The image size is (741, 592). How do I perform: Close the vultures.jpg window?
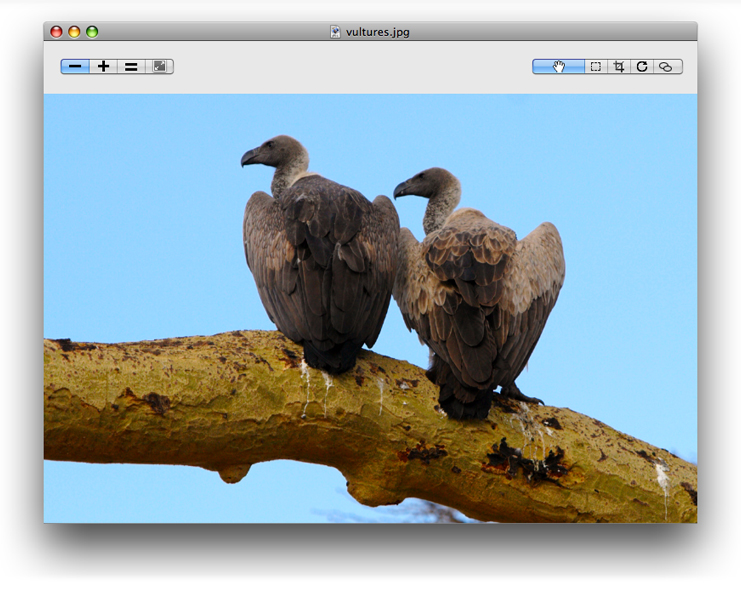57,32
